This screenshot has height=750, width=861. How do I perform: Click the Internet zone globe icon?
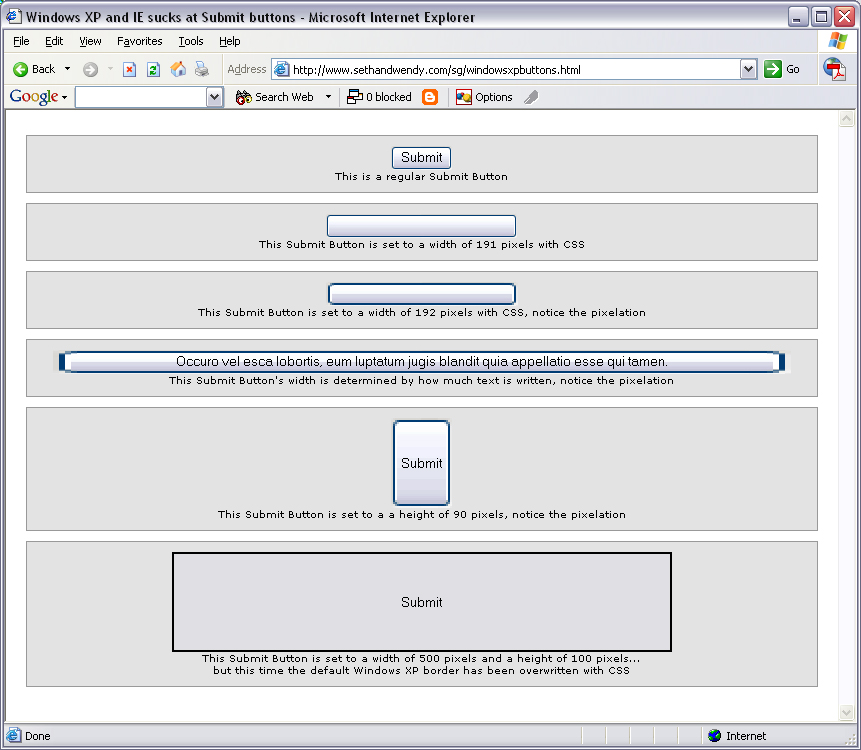[714, 736]
